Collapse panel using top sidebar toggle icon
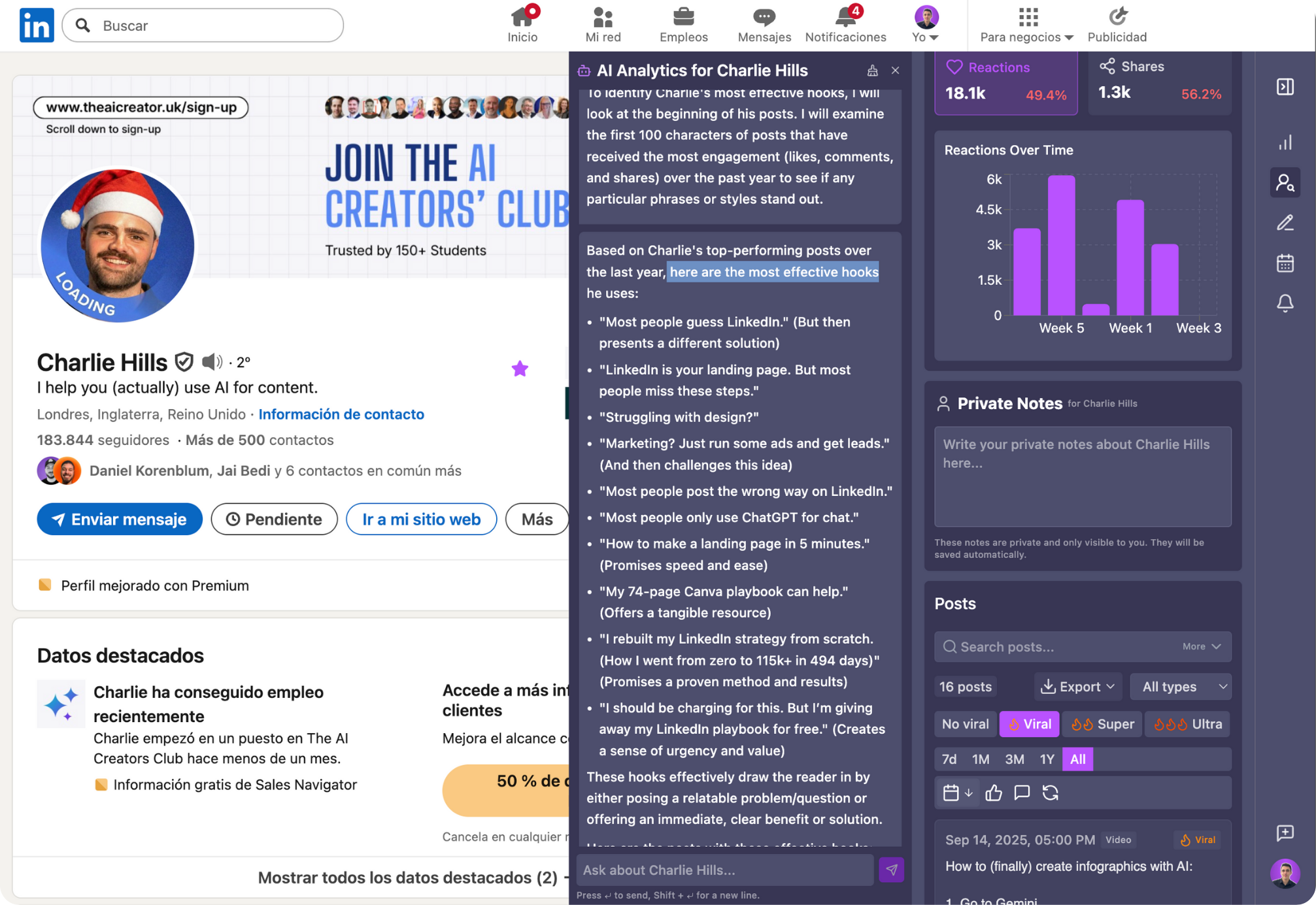 (1285, 87)
